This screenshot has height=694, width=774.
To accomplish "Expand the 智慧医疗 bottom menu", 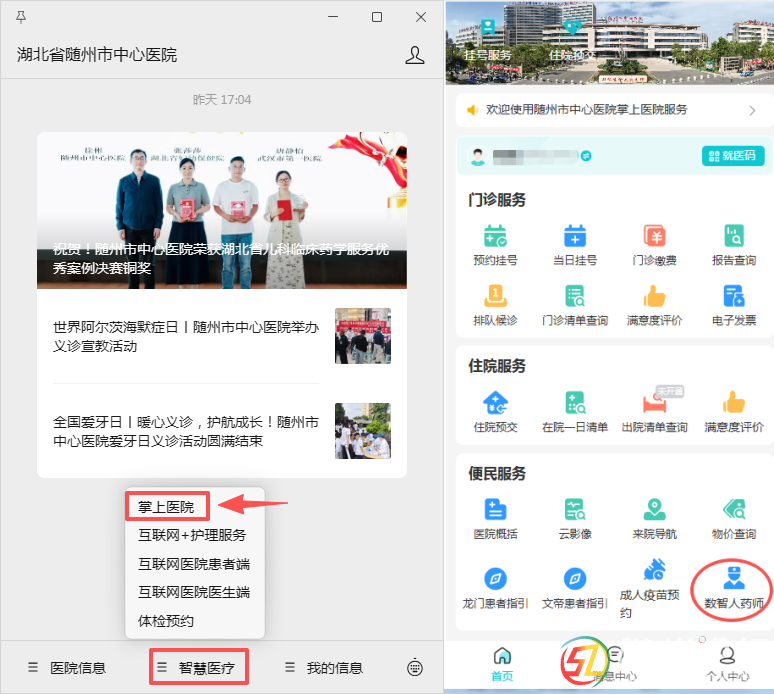I will pyautogui.click(x=199, y=667).
